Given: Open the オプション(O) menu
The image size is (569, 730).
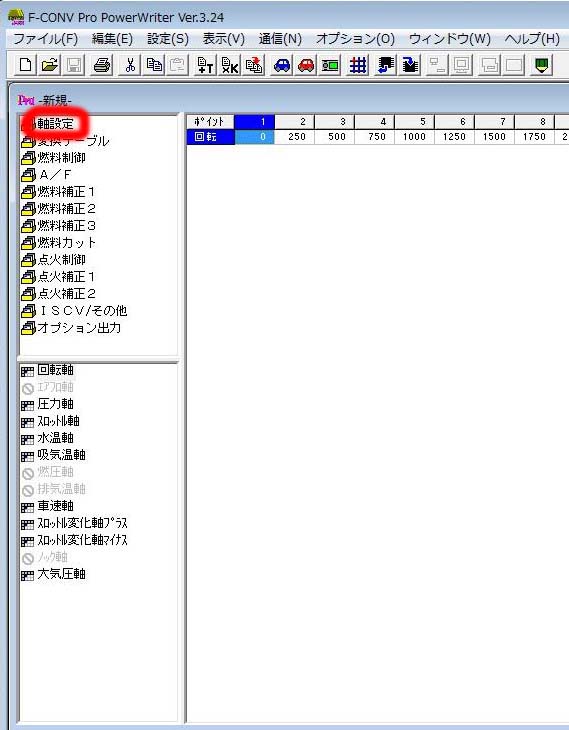Looking at the screenshot, I should coord(355,39).
